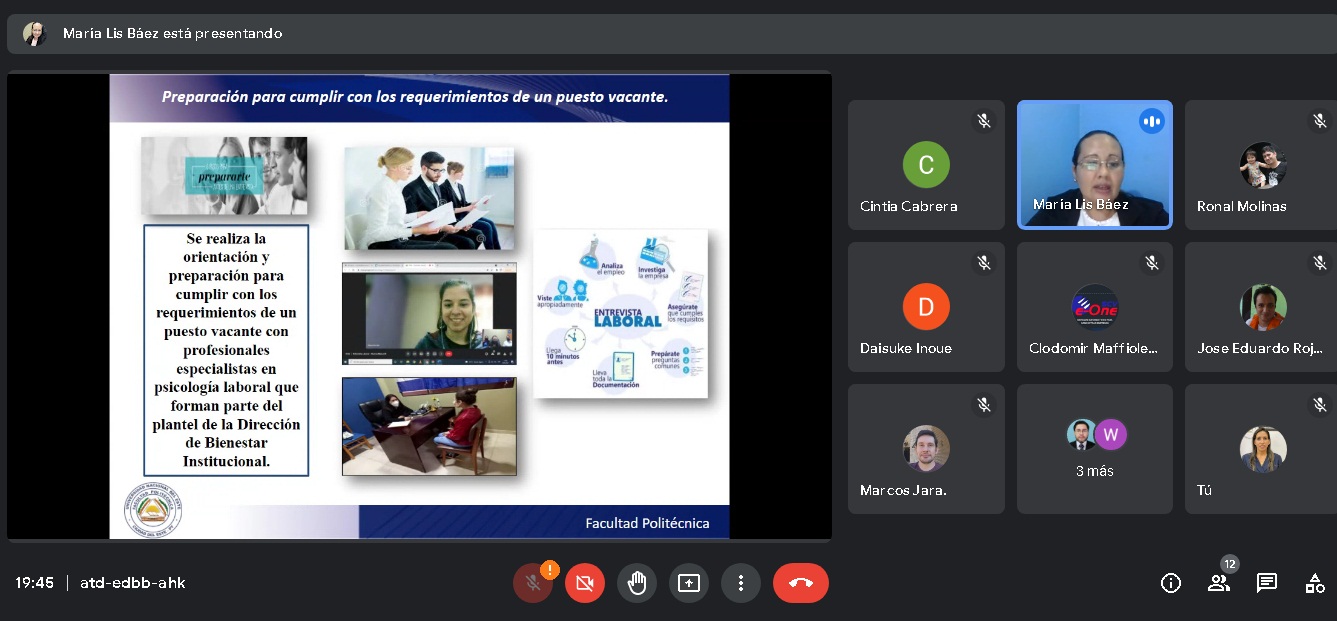Viewport: 1337px width, 621px height.
Task: Click the Clodomir Maffiole... tile
Action: (x=1094, y=307)
